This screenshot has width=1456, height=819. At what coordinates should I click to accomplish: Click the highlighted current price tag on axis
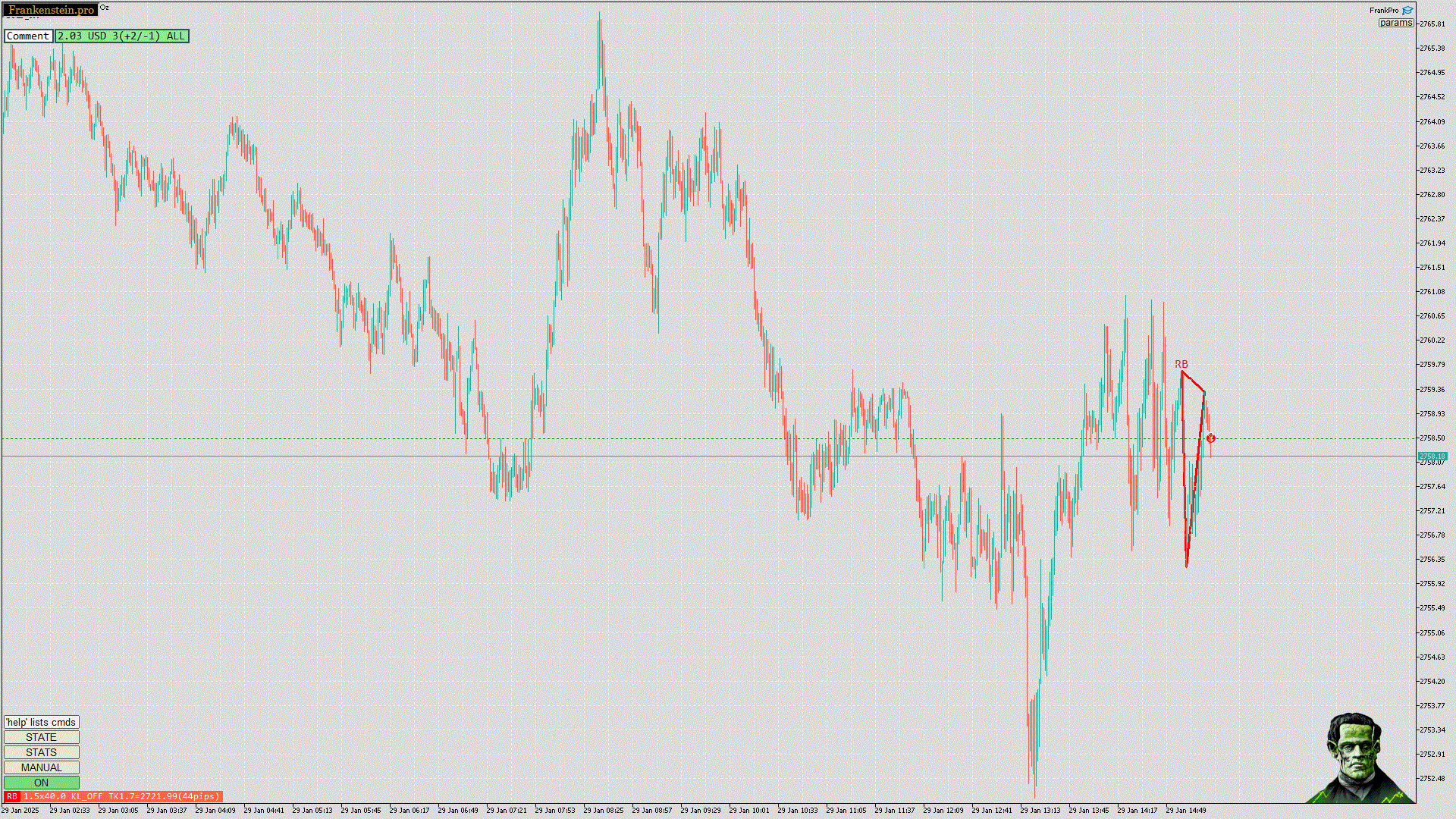1431,456
